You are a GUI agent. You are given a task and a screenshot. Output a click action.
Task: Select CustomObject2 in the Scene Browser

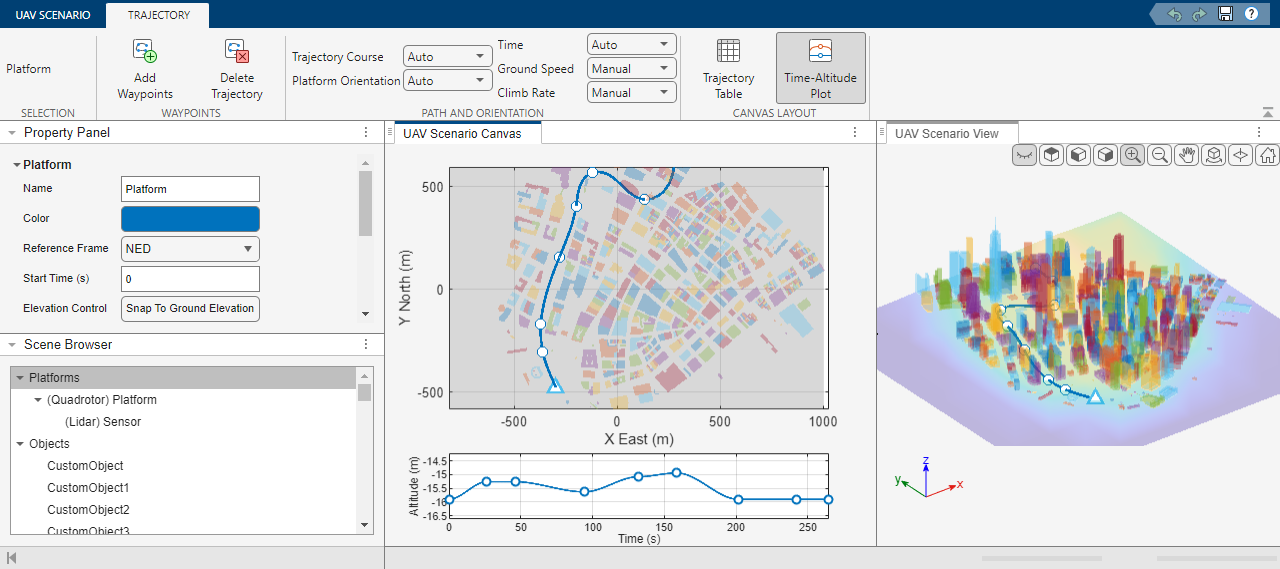(89, 510)
